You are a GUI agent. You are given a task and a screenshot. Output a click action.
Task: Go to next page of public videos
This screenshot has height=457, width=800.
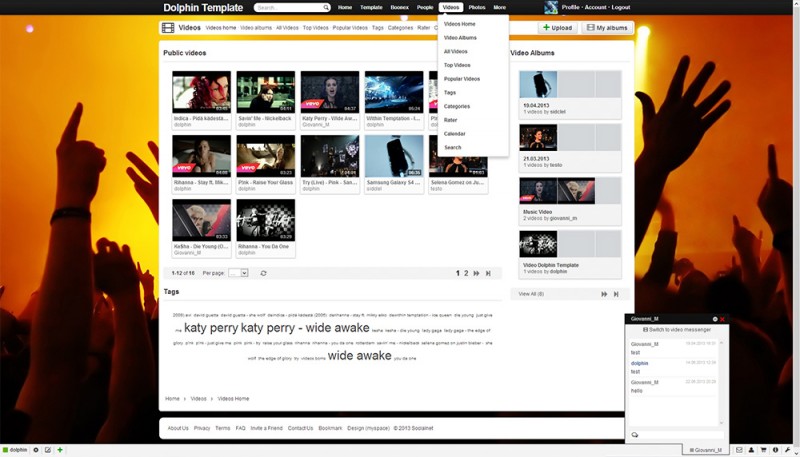coord(476,273)
